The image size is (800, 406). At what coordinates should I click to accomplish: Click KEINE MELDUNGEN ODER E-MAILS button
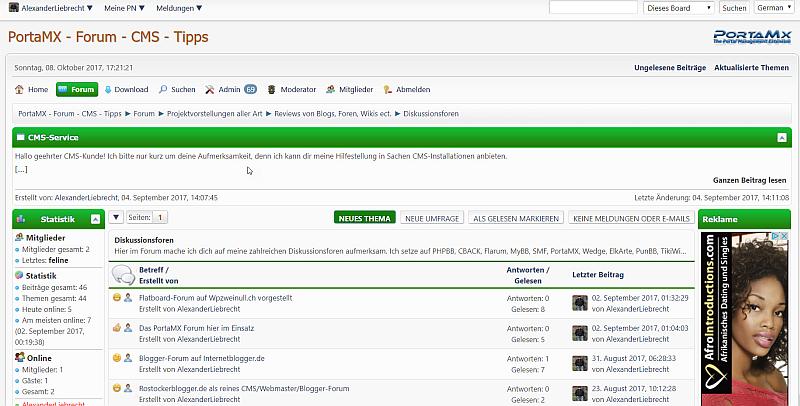pyautogui.click(x=631, y=218)
